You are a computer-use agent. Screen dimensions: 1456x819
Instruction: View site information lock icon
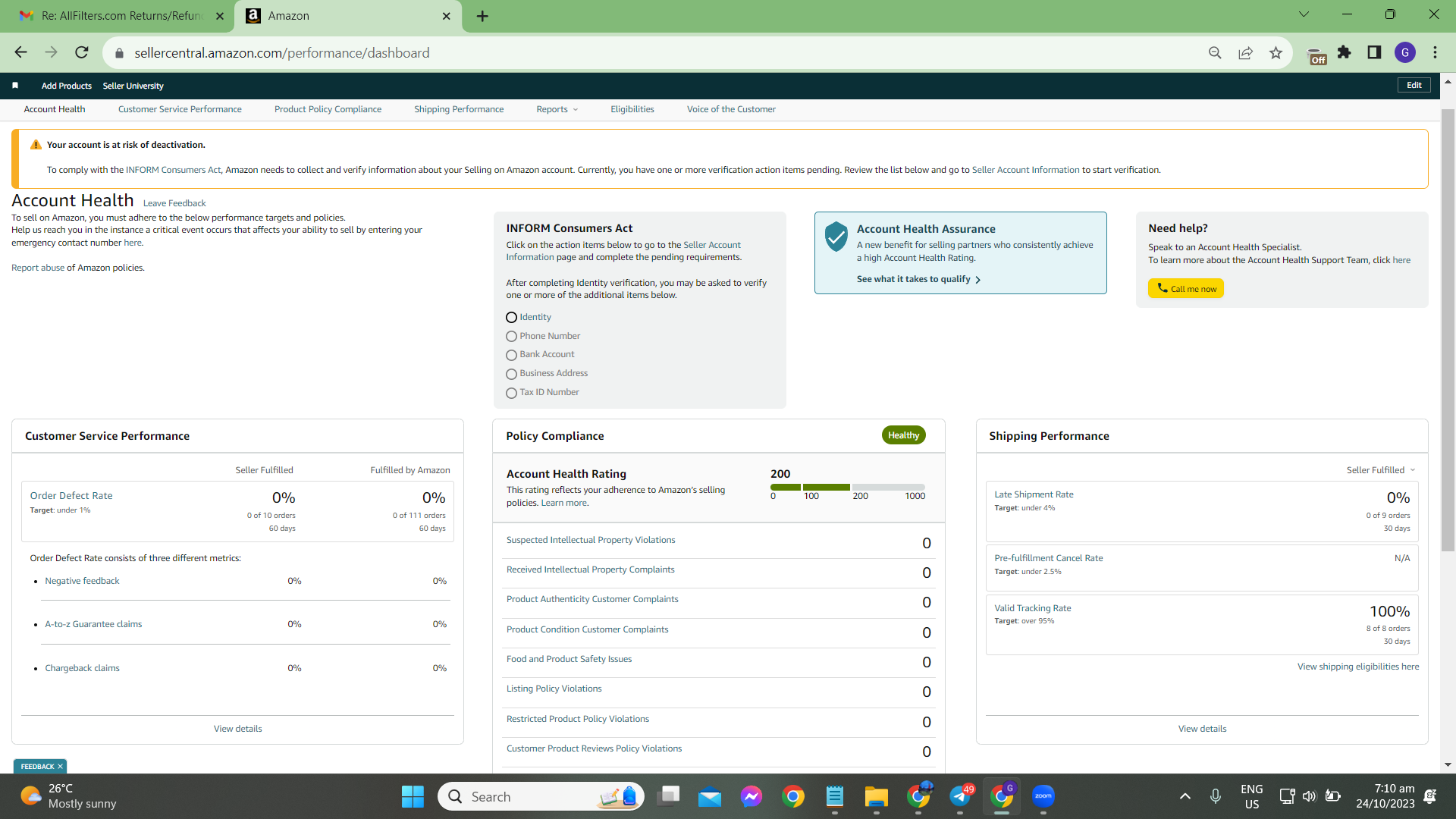click(118, 53)
